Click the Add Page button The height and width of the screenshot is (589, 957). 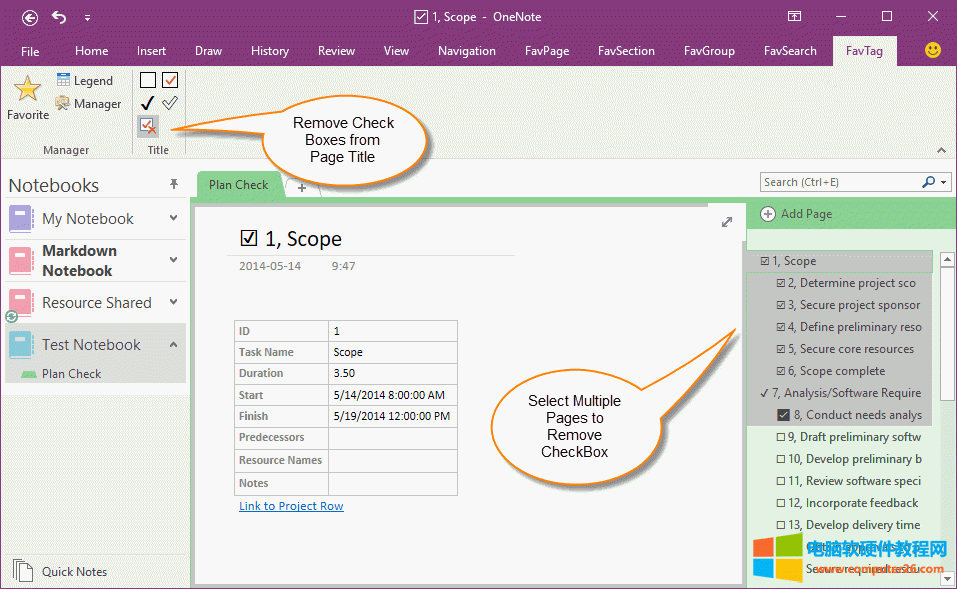pos(797,214)
